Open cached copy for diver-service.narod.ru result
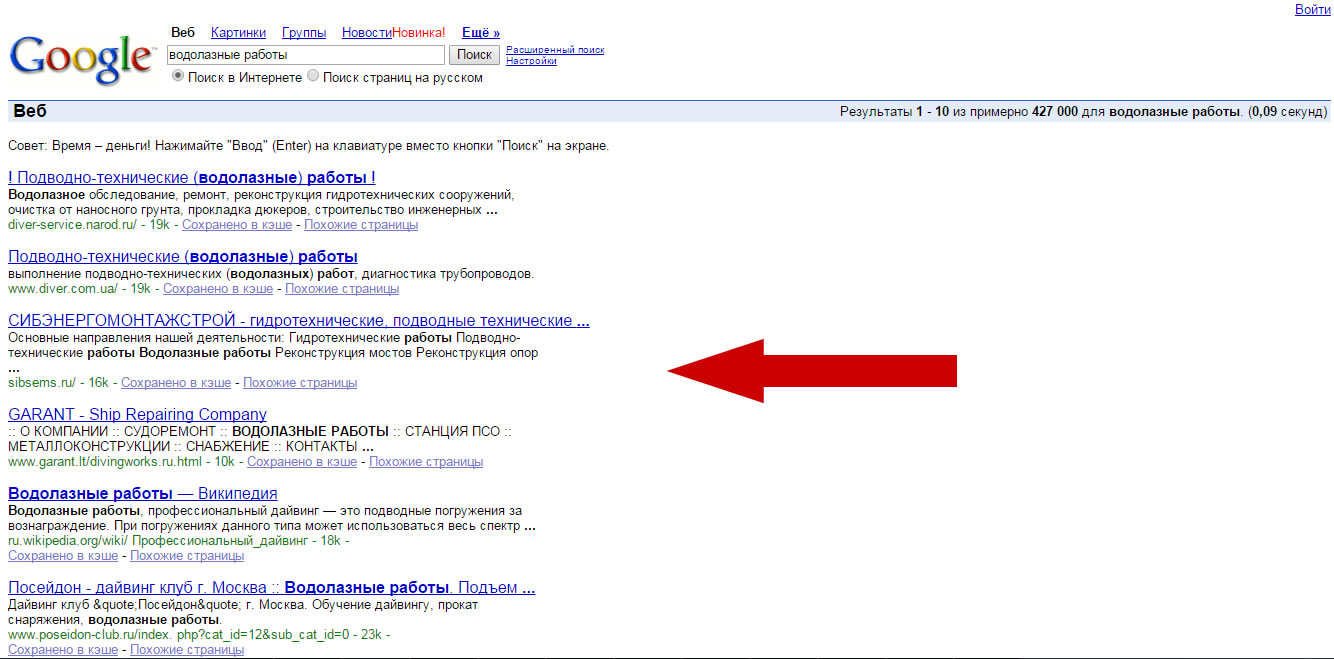 tap(235, 225)
